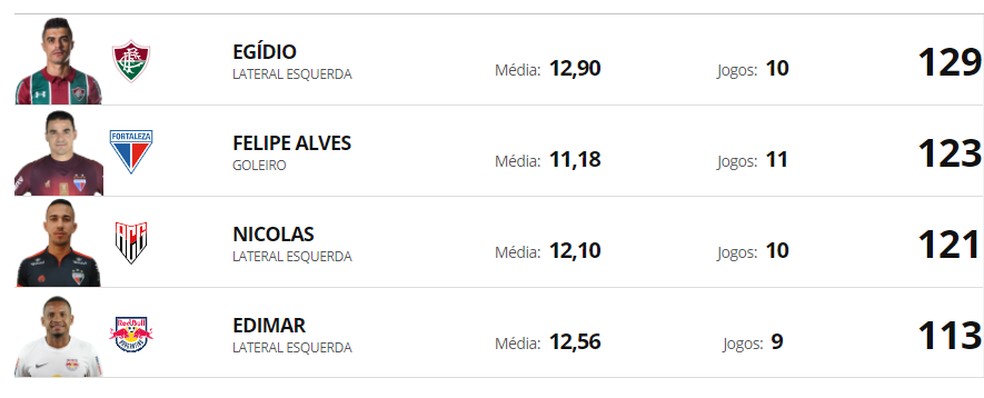
Task: Click Edimar's total score 113
Action: pos(949,335)
